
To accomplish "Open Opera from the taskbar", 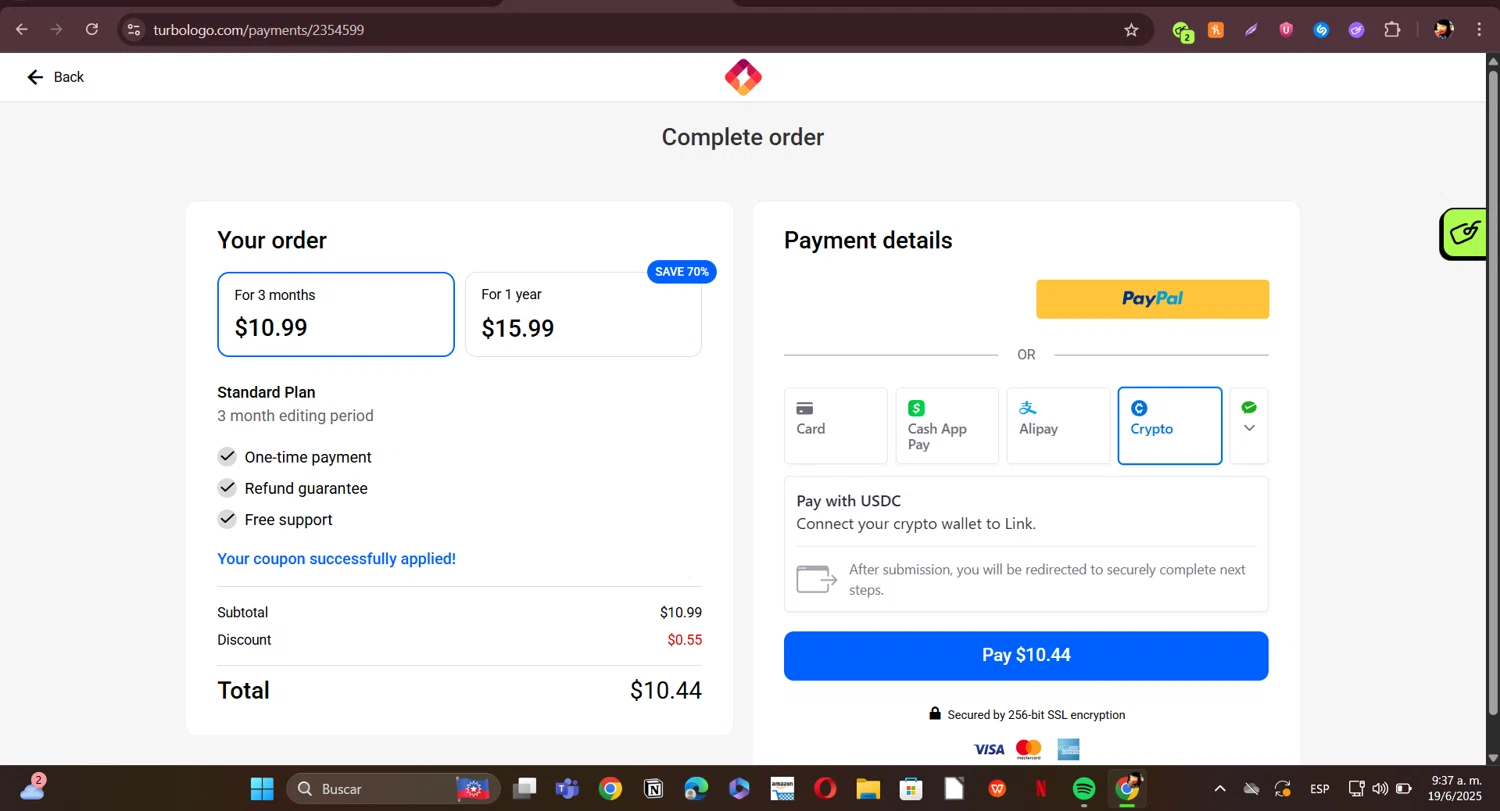I will coord(825,789).
